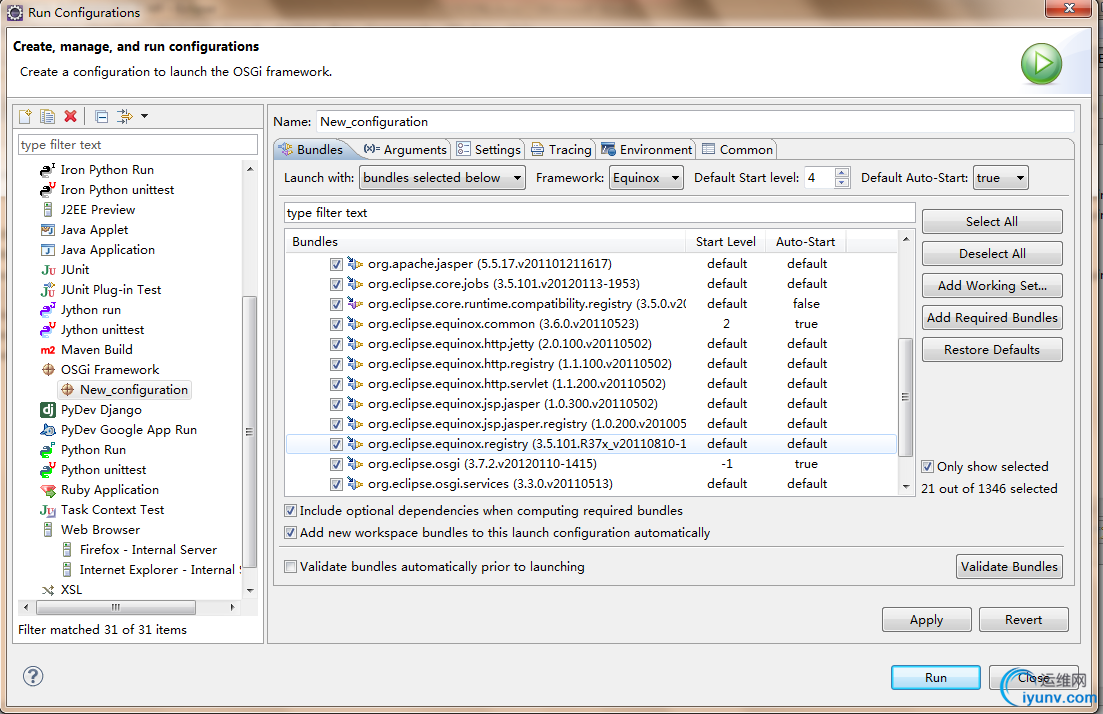Click the Revert button
The height and width of the screenshot is (714, 1103).
tap(1024, 620)
